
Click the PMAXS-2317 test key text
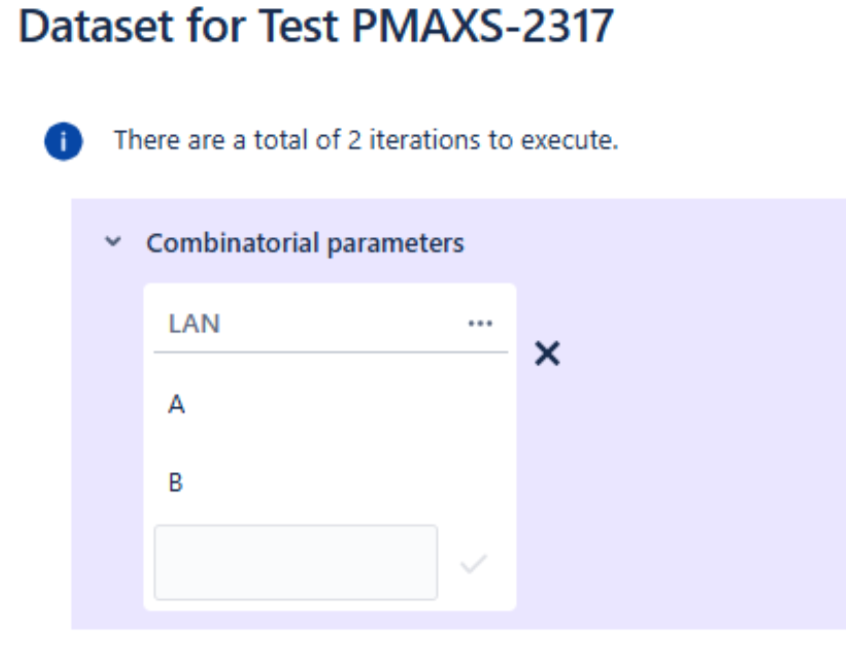tap(483, 29)
